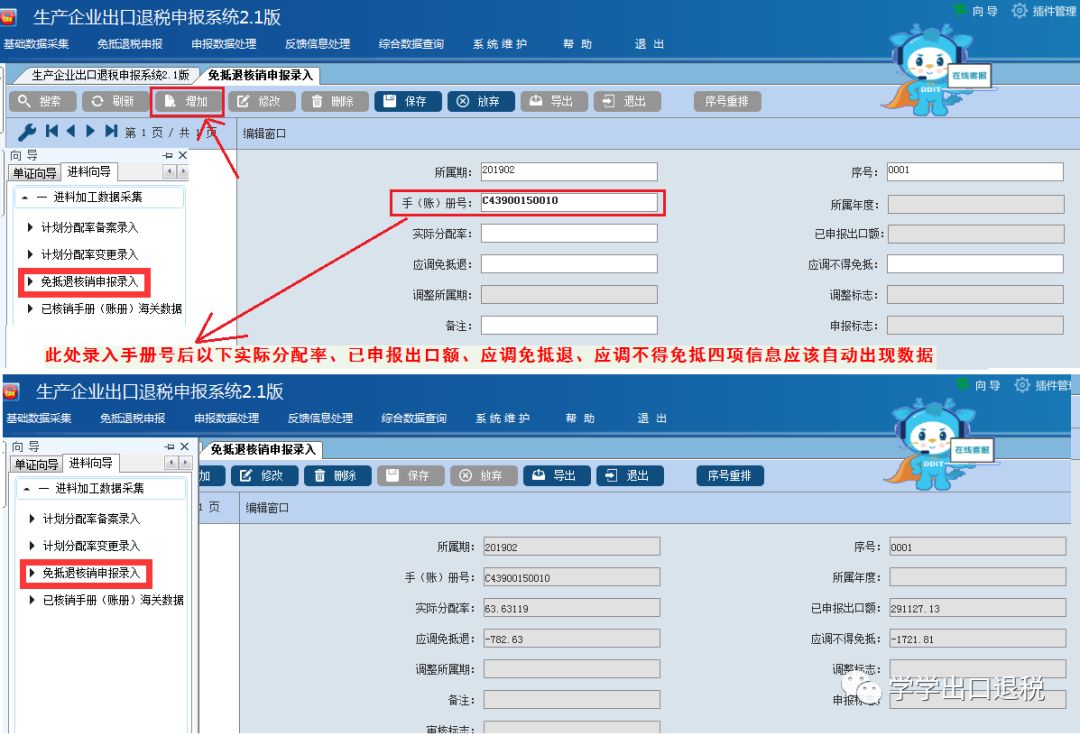
Task: Go to previous page using the left triangle
Action: pos(71,131)
